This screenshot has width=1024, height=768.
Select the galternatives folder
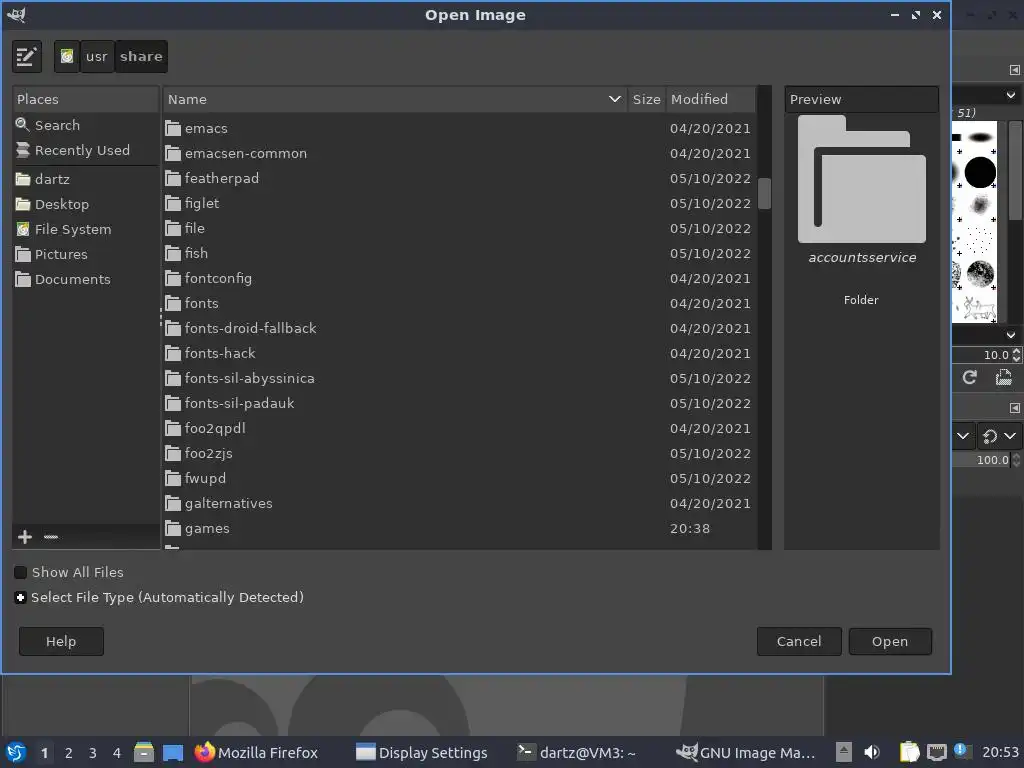(460, 504)
